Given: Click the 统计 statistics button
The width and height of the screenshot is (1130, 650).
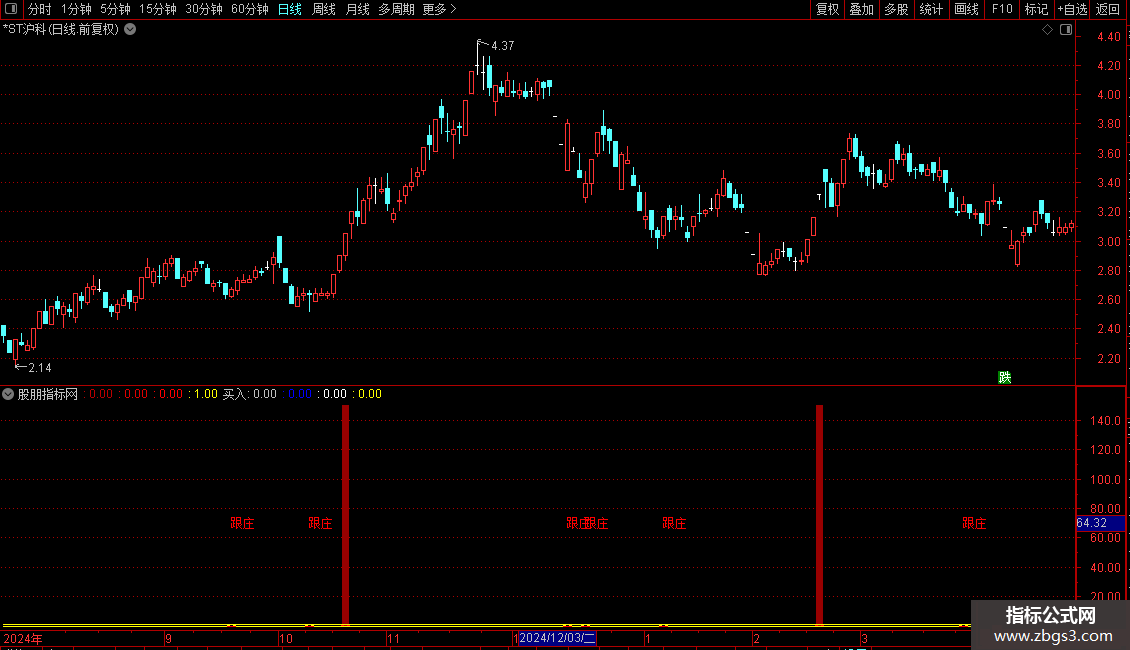Looking at the screenshot, I should [x=931, y=9].
